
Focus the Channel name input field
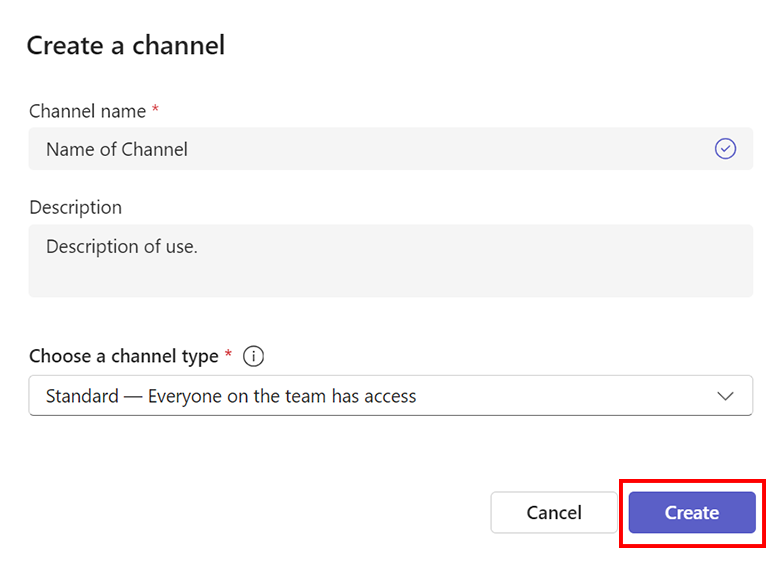pyautogui.click(x=390, y=149)
